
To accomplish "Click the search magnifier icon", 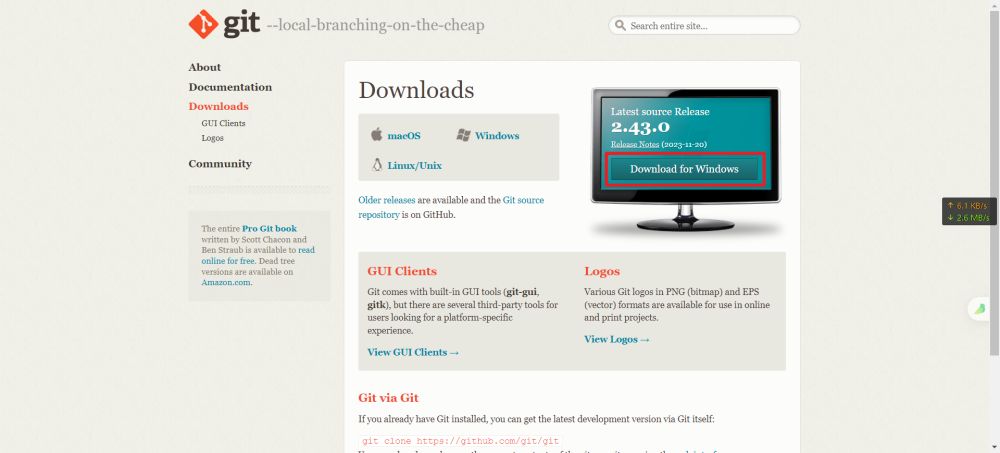I will pyautogui.click(x=620, y=26).
